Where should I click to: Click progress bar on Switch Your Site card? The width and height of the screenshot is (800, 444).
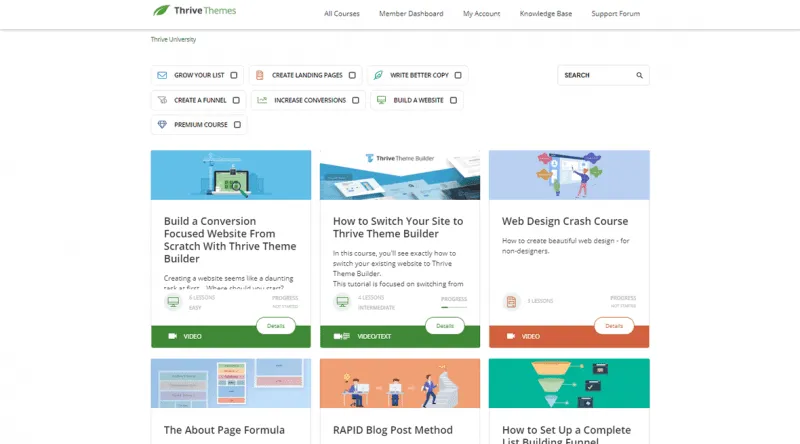pos(454,307)
